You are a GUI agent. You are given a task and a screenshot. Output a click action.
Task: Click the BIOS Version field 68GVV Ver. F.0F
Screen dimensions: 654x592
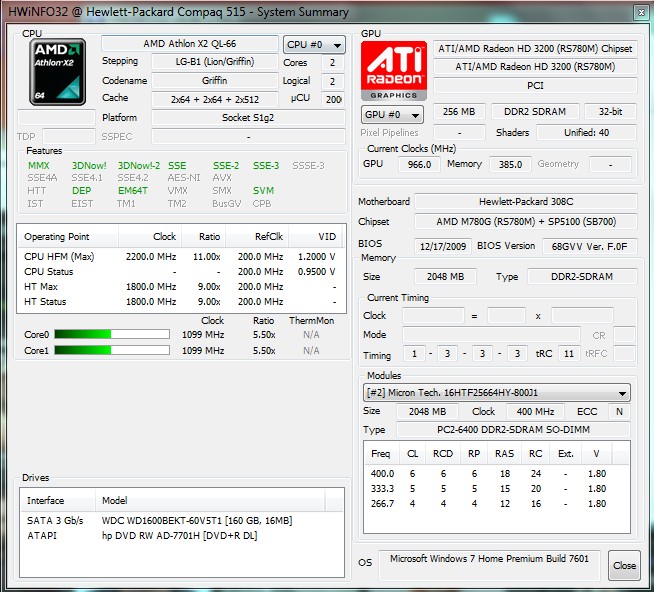pyautogui.click(x=589, y=246)
